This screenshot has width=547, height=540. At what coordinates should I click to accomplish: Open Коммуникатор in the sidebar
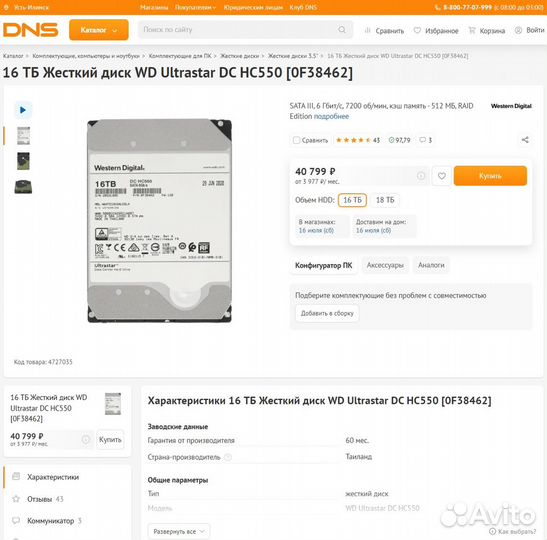click(50, 521)
